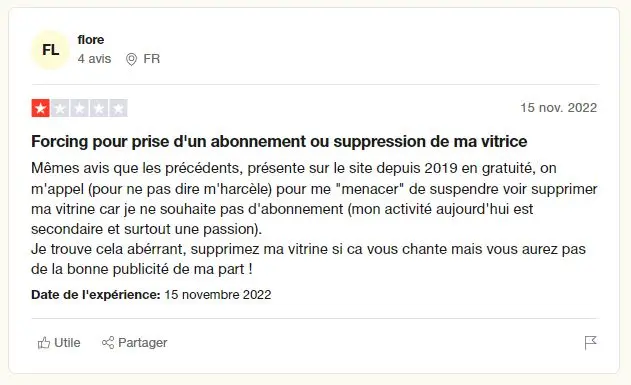The image size is (631, 385).
Task: Open the FL profile avatar
Action: (x=51, y=50)
